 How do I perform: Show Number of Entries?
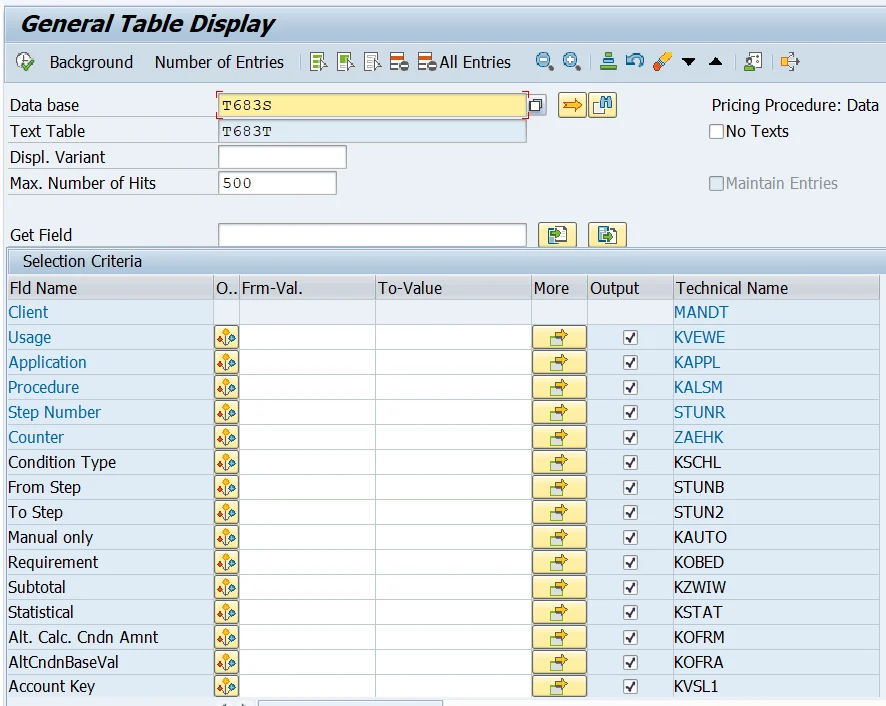pyautogui.click(x=219, y=62)
